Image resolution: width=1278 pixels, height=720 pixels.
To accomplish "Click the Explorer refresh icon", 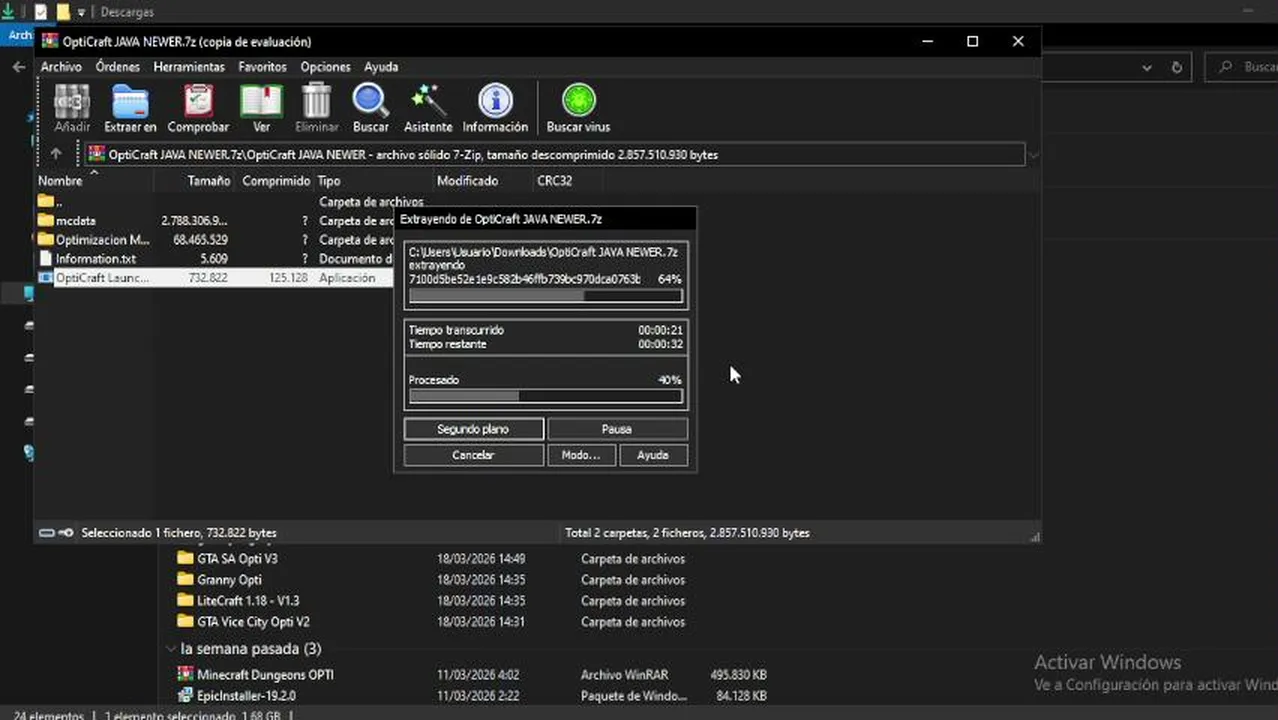I will coord(1177,67).
